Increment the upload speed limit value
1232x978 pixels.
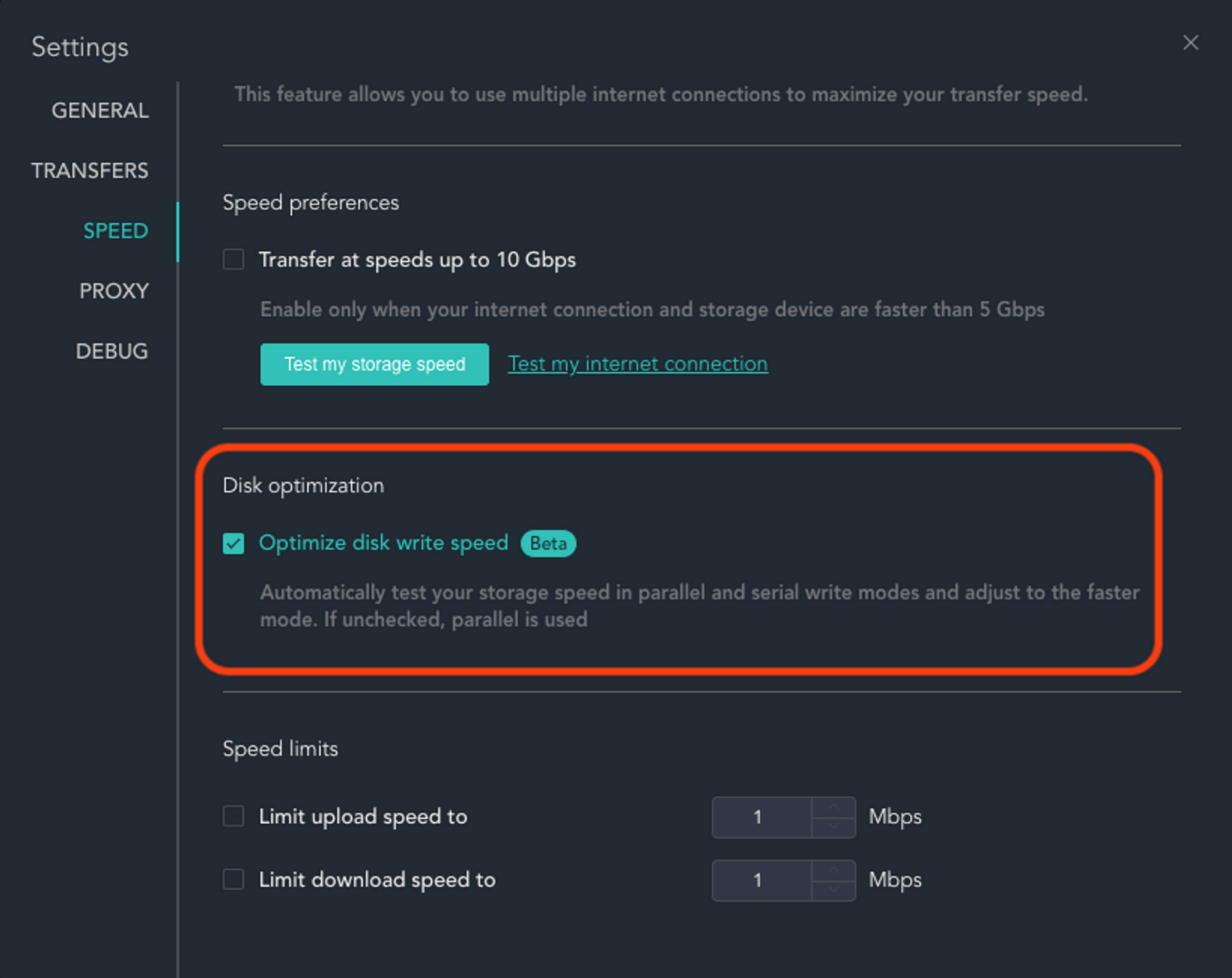(833, 809)
